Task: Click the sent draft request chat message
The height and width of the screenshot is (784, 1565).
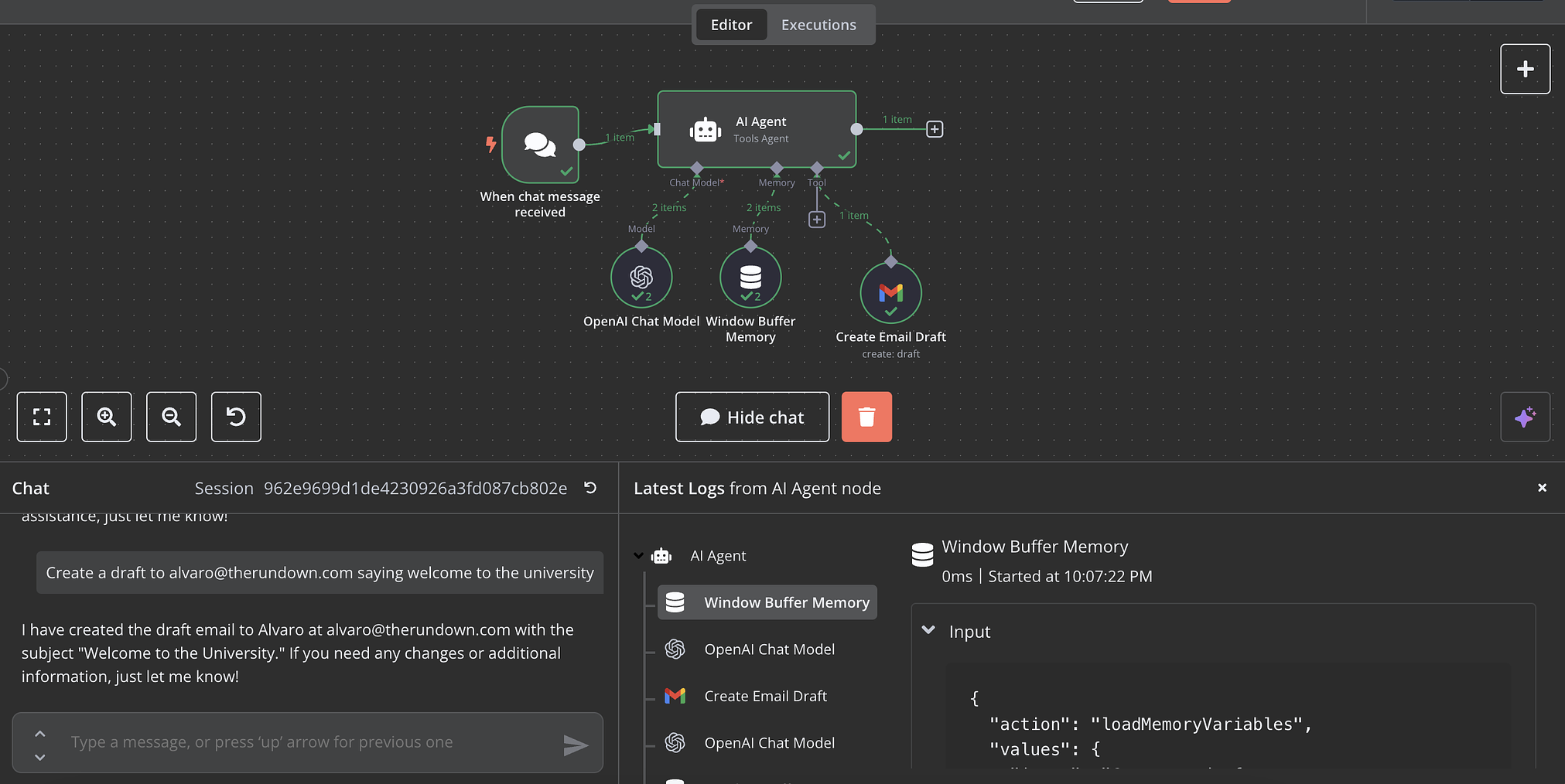Action: 319,573
